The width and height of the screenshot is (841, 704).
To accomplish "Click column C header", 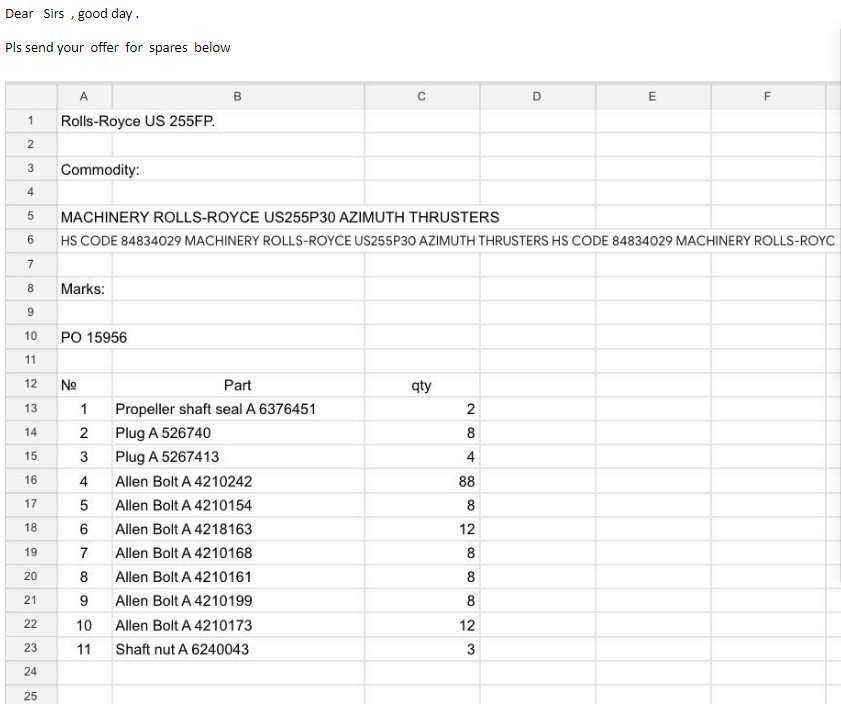I will 421,97.
